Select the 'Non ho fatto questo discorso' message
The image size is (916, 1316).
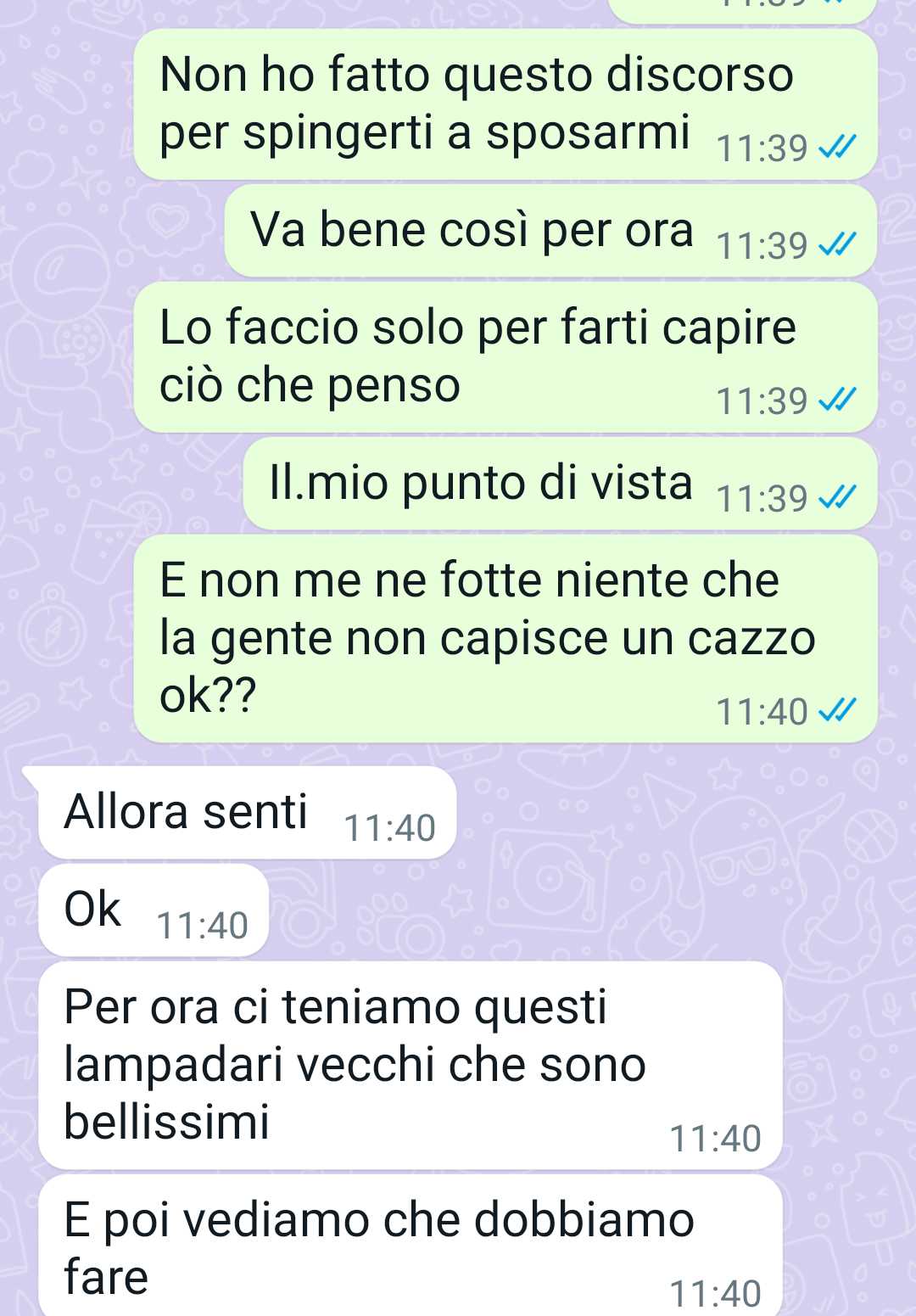click(505, 104)
